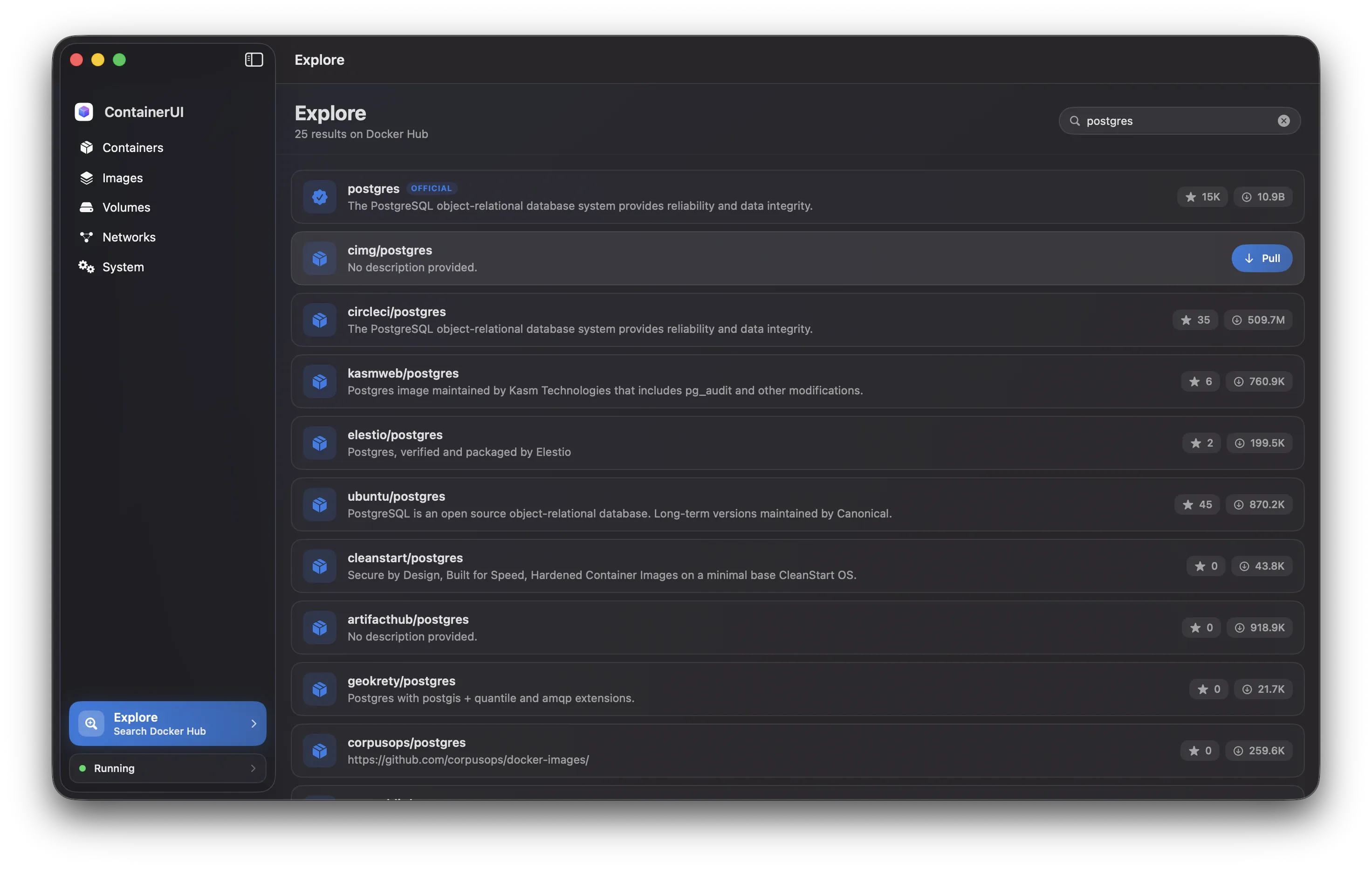
Task: Open Explore Search Docker Hub
Action: pos(167,723)
